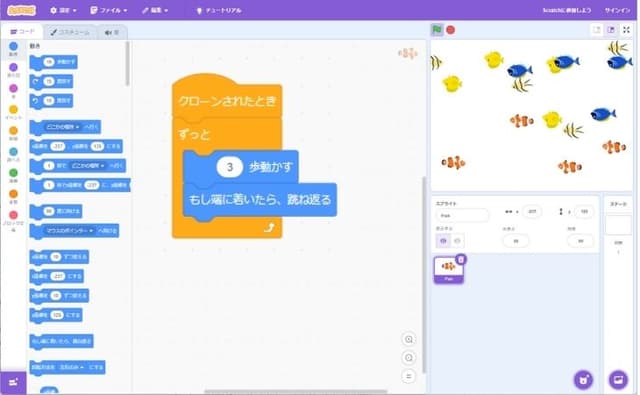
Task: Click the sprite y position field
Action: pos(584,211)
